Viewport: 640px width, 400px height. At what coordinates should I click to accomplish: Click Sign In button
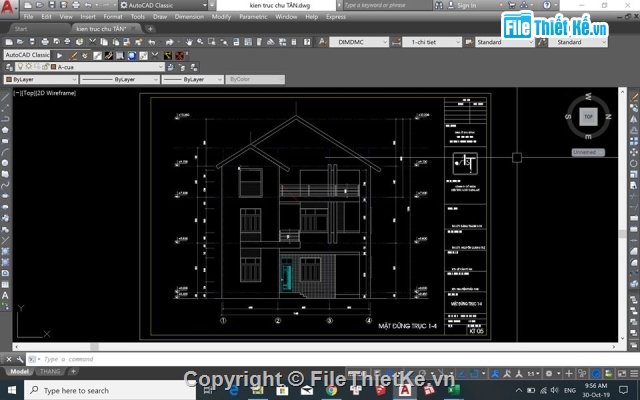pos(467,5)
